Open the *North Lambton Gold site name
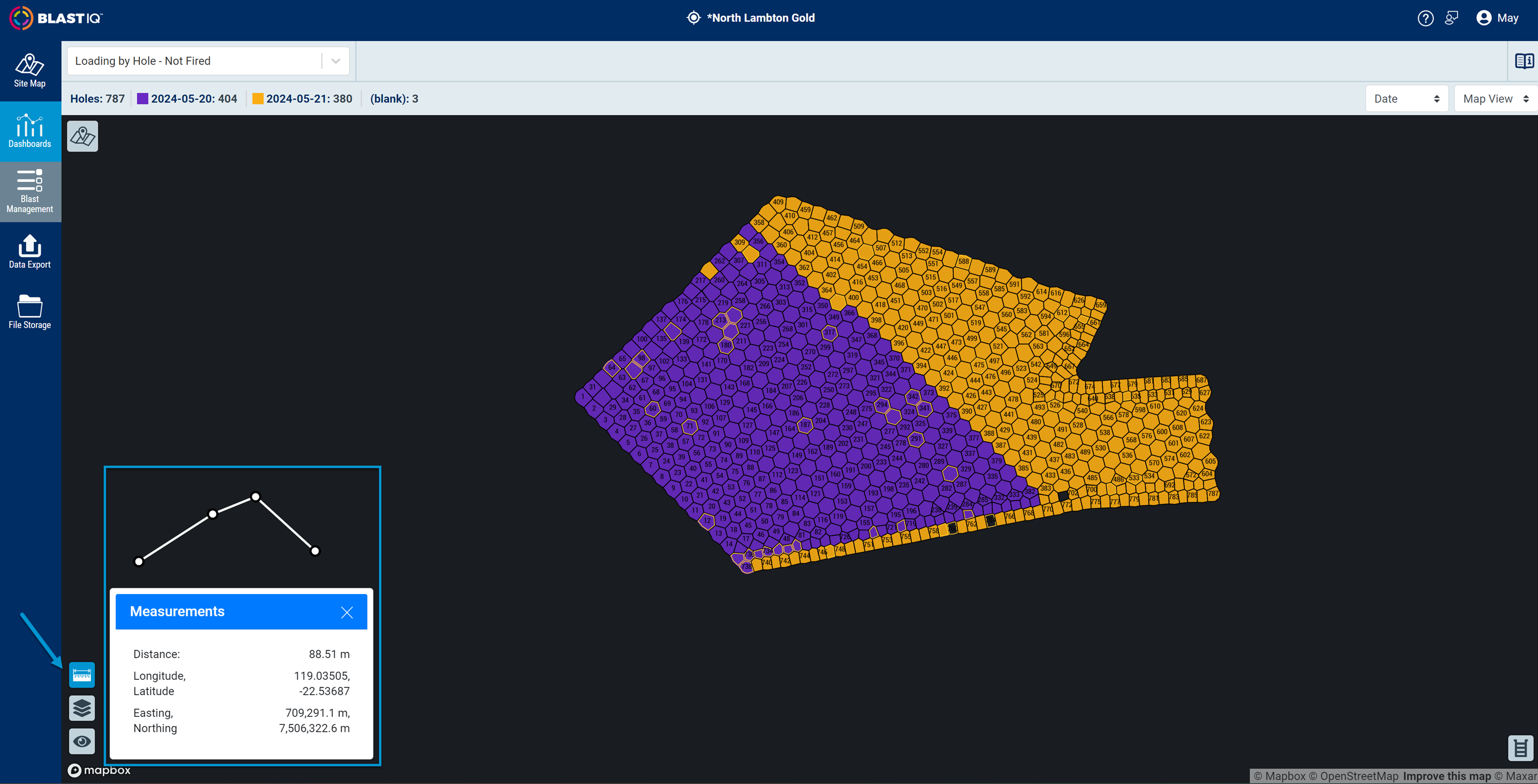This screenshot has width=1538, height=784. coord(761,18)
